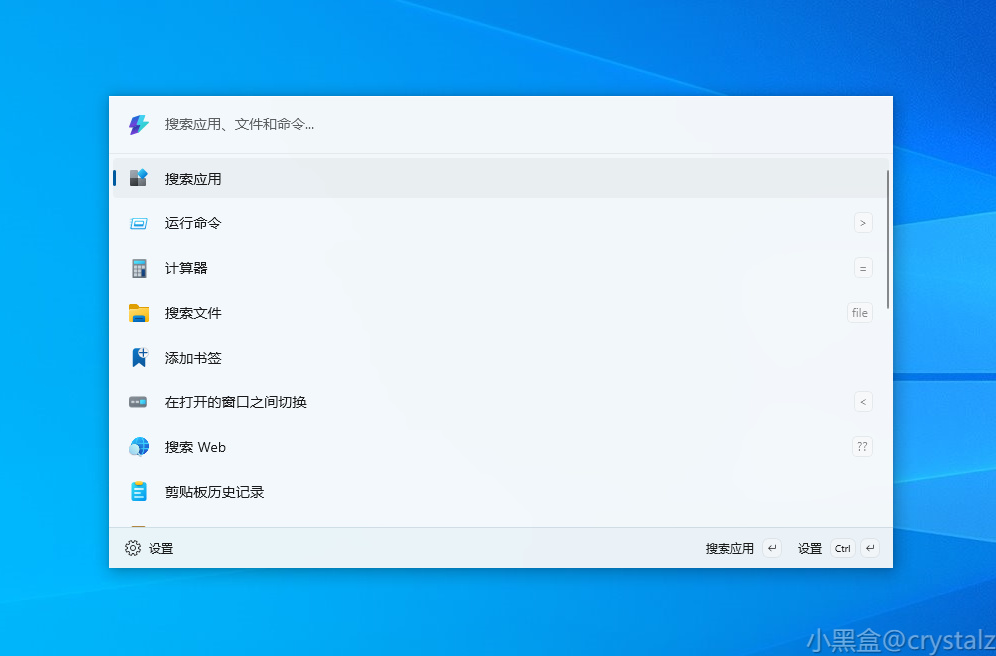Click the = alias badge for 计算器
This screenshot has height=656, width=996.
863,268
